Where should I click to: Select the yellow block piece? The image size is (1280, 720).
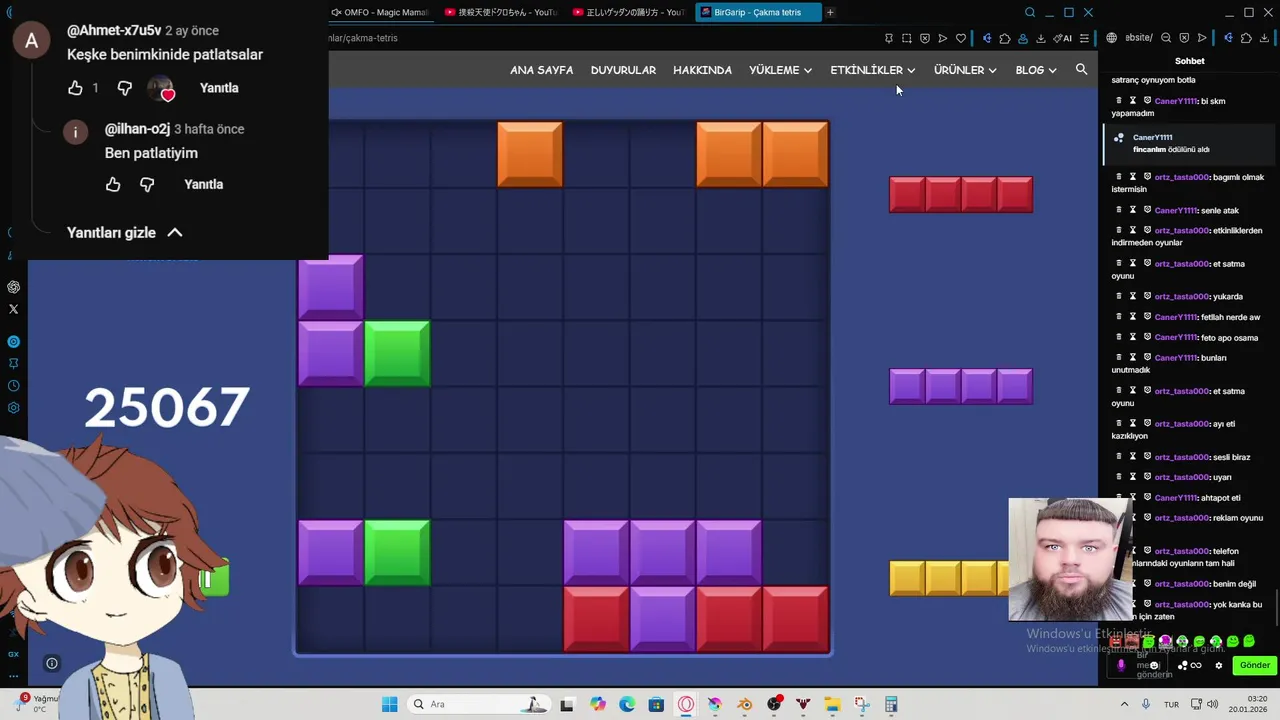coord(949,578)
